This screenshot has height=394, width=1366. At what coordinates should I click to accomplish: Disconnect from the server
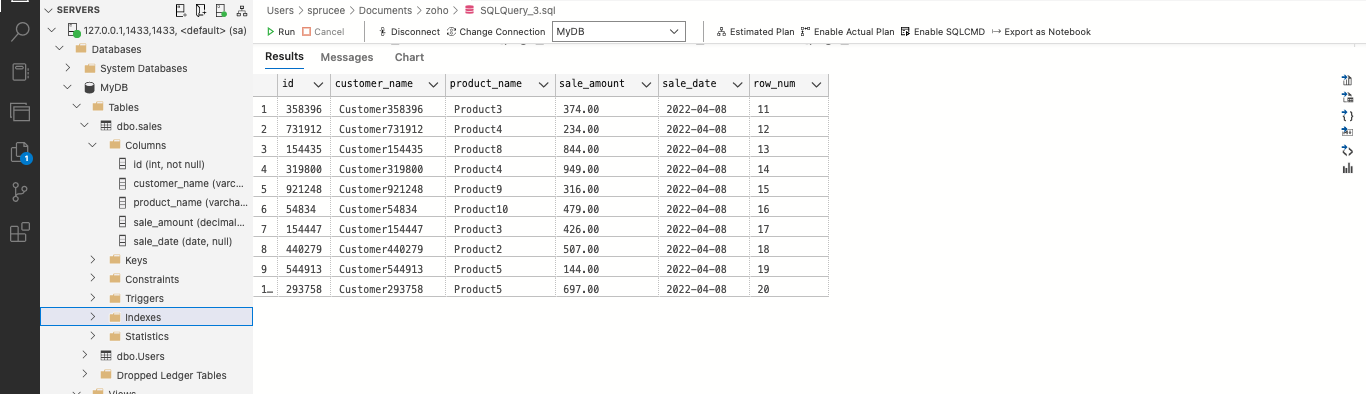pyautogui.click(x=408, y=32)
